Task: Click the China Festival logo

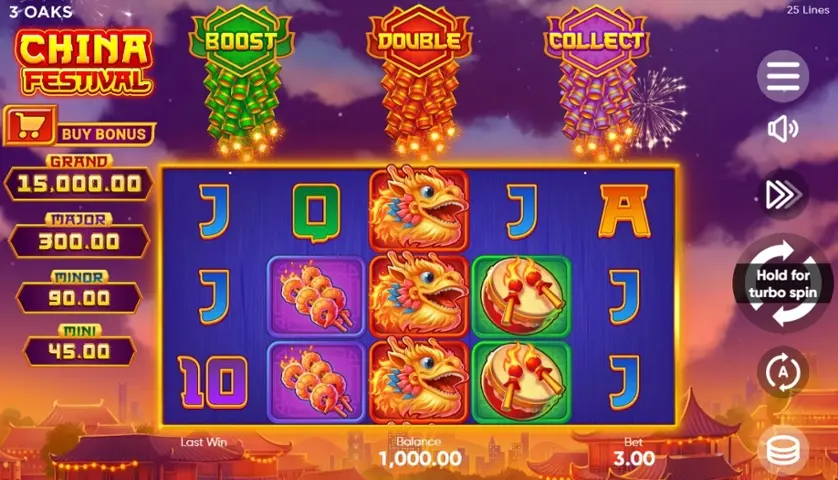Action: (86, 62)
